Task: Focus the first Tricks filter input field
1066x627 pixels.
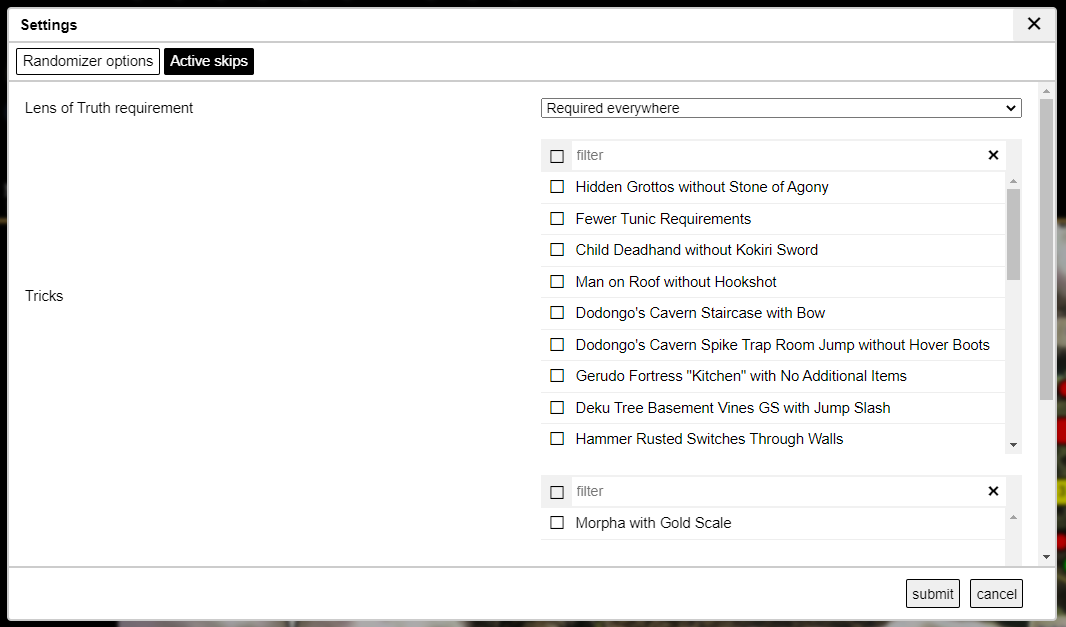Action: [775, 155]
